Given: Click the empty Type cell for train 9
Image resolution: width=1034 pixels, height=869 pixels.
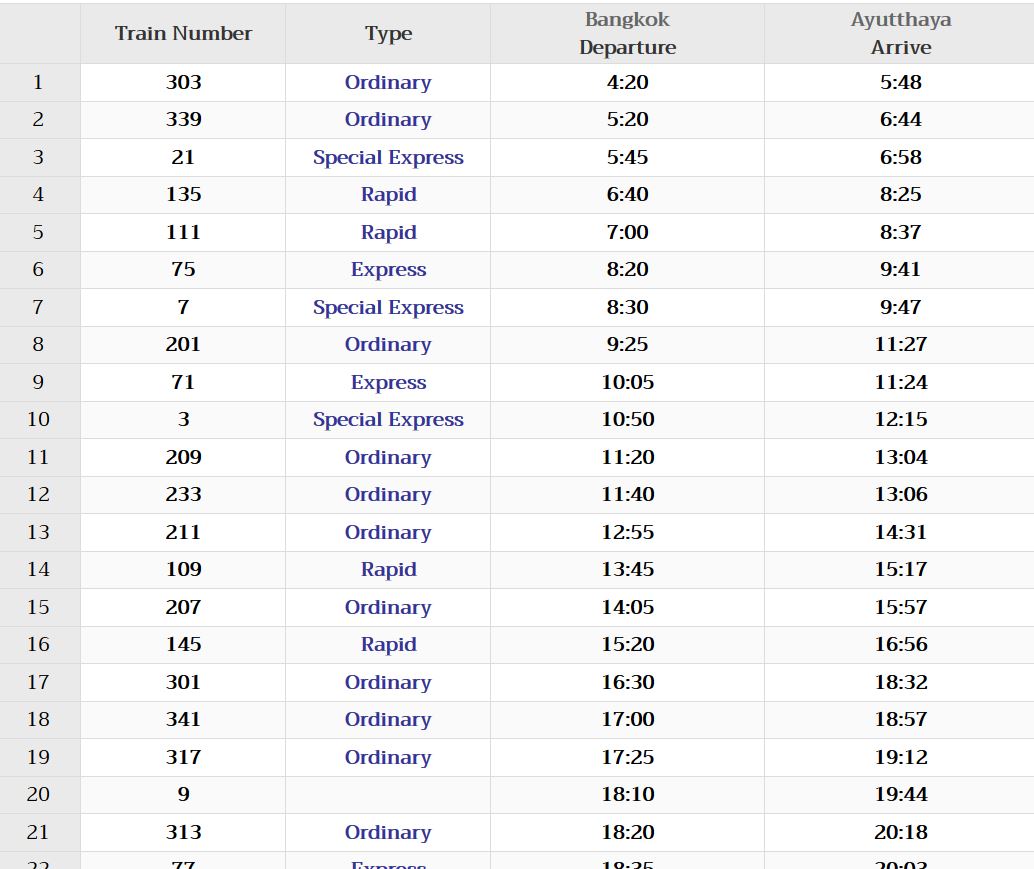Looking at the screenshot, I should point(388,795).
